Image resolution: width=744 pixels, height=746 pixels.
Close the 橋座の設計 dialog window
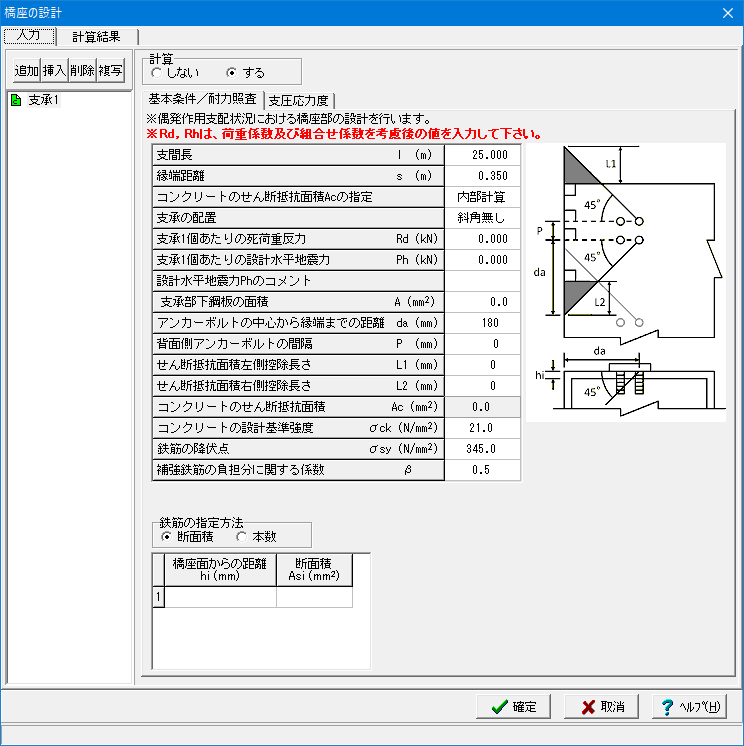728,13
